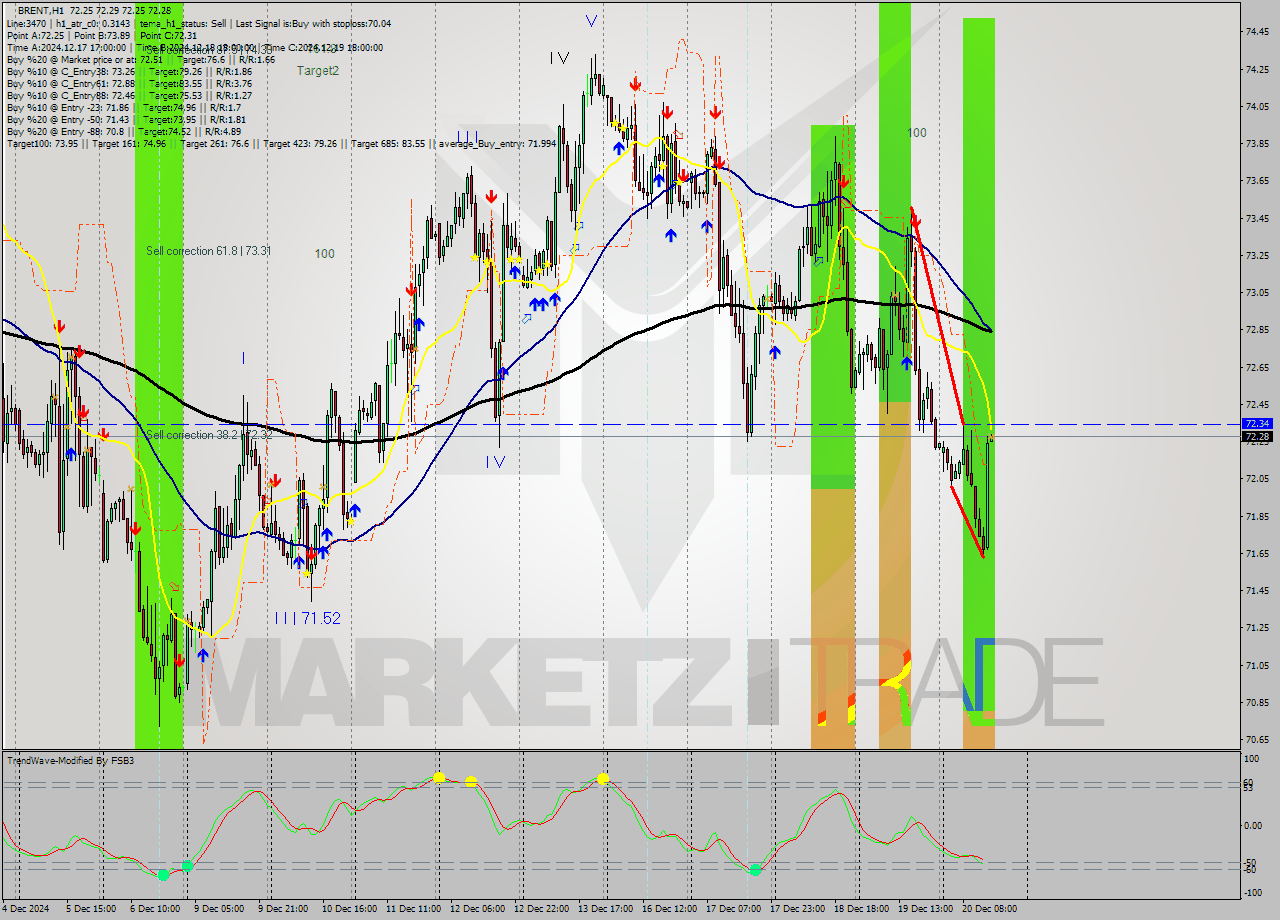Click the blue 'V' wave label at top
Viewport: 1280px width, 920px height.
[x=592, y=20]
